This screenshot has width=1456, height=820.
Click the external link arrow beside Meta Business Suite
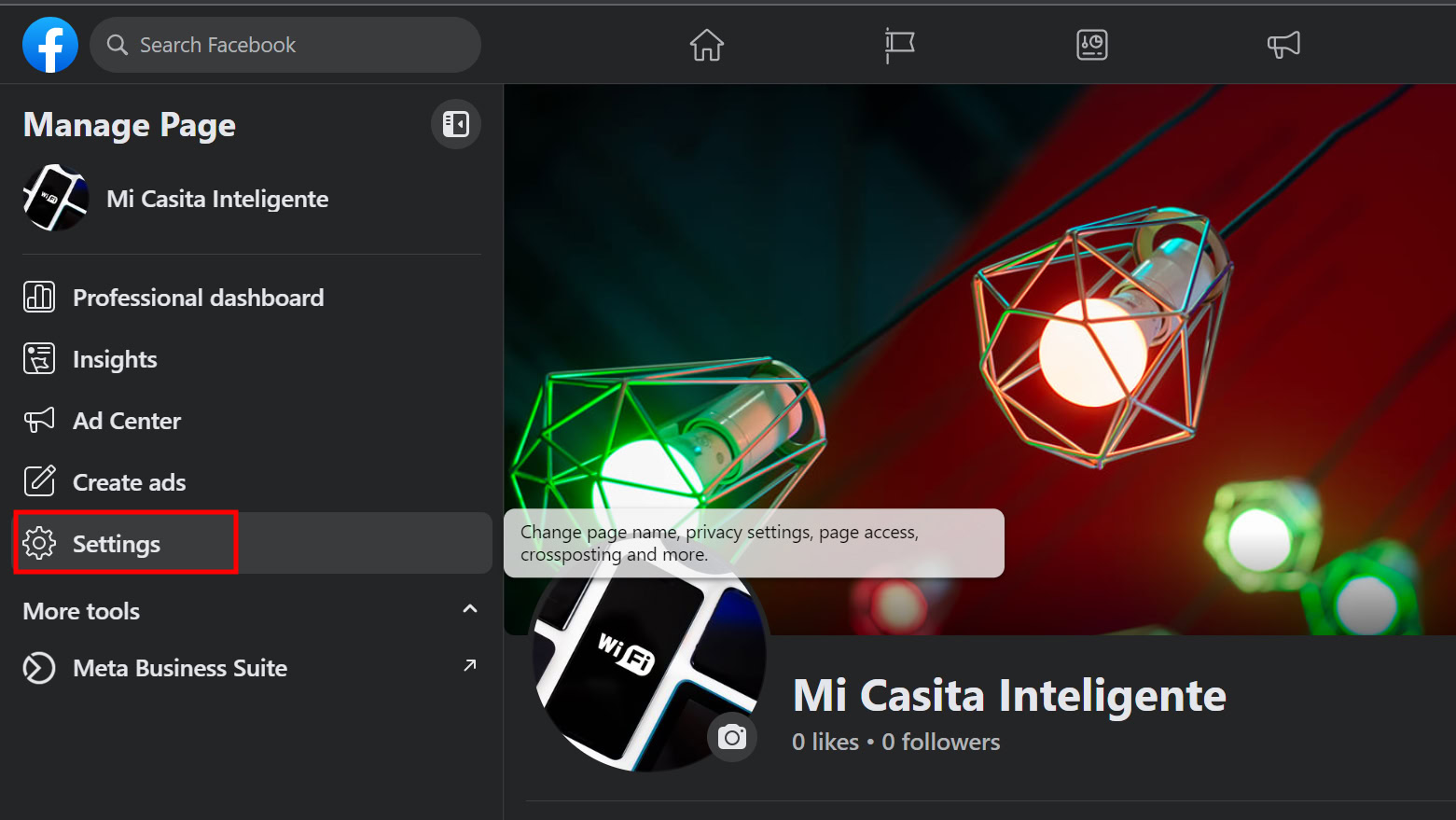pyautogui.click(x=470, y=665)
